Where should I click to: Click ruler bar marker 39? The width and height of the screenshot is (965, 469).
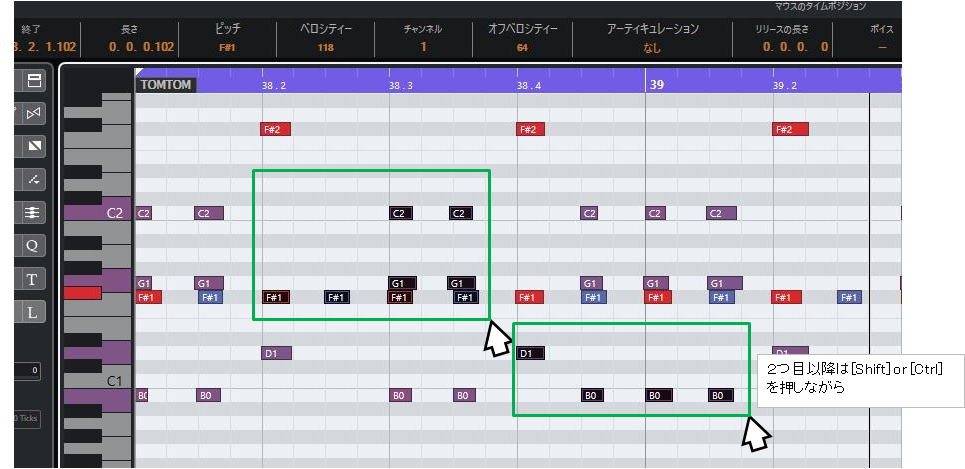point(656,85)
